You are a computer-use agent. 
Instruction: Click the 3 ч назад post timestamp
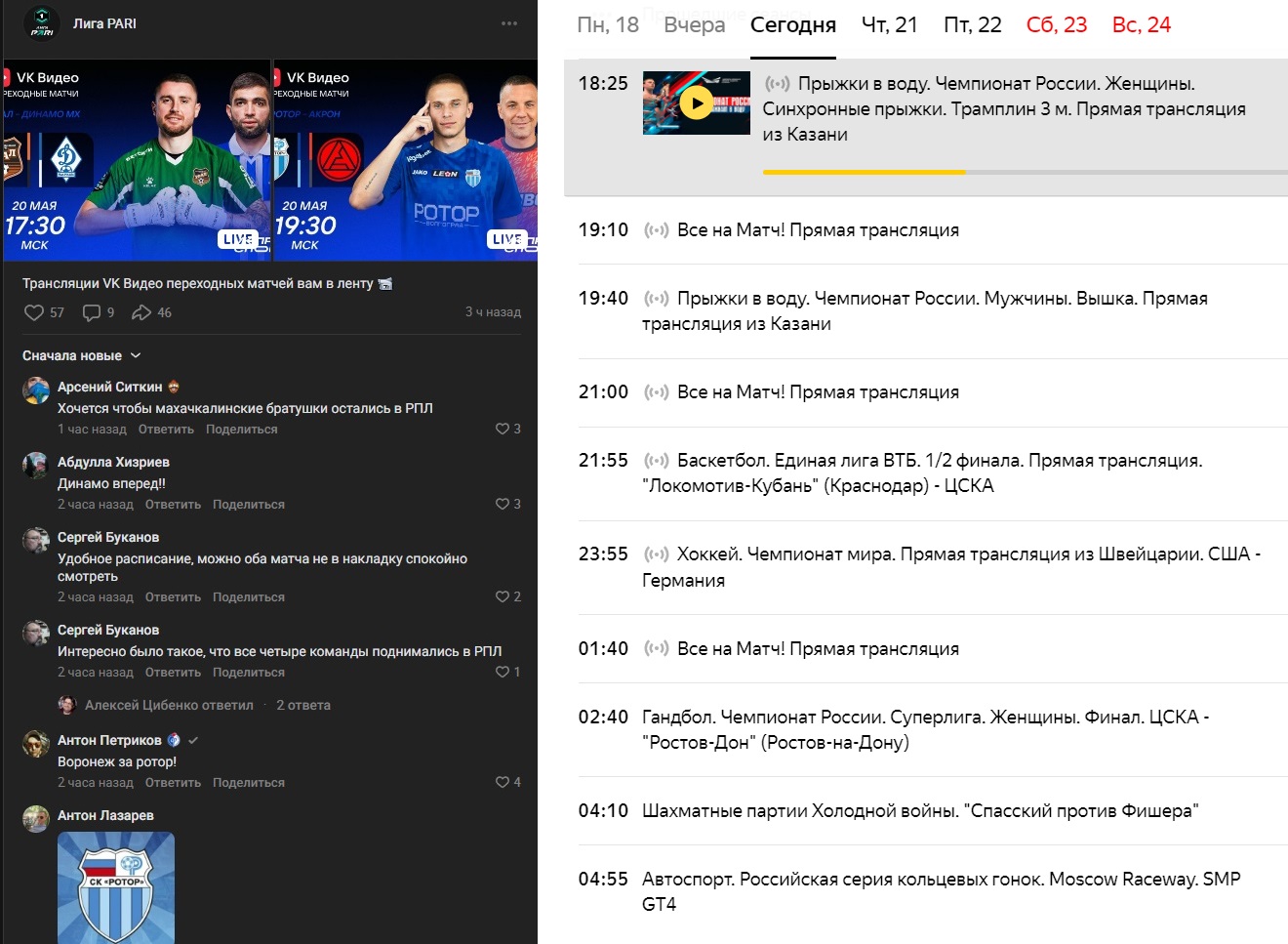(x=493, y=312)
